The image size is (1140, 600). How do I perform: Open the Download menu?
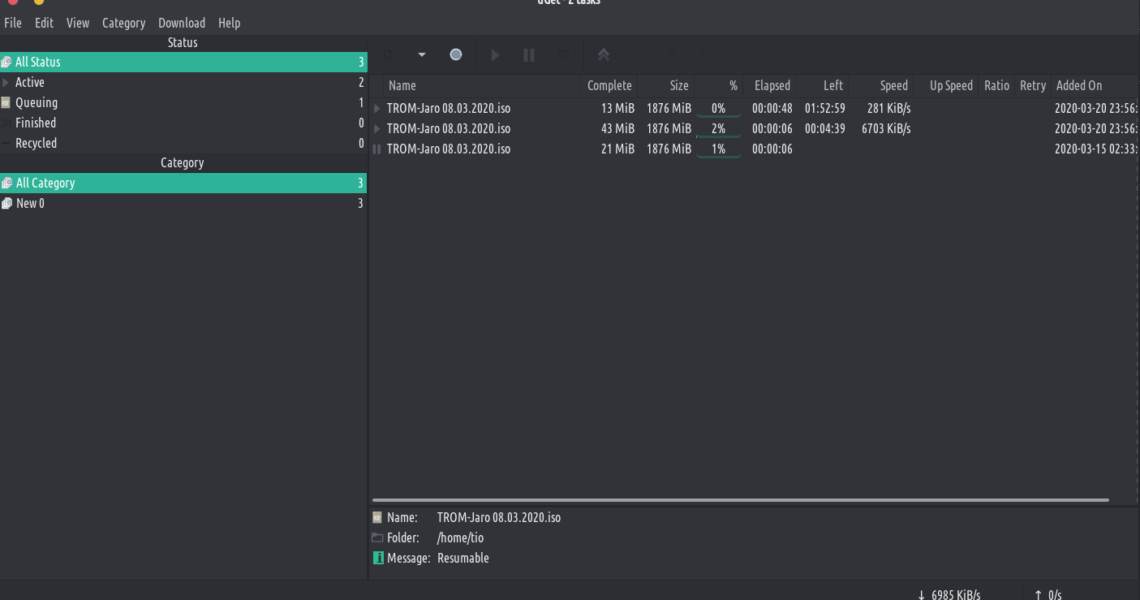click(182, 23)
